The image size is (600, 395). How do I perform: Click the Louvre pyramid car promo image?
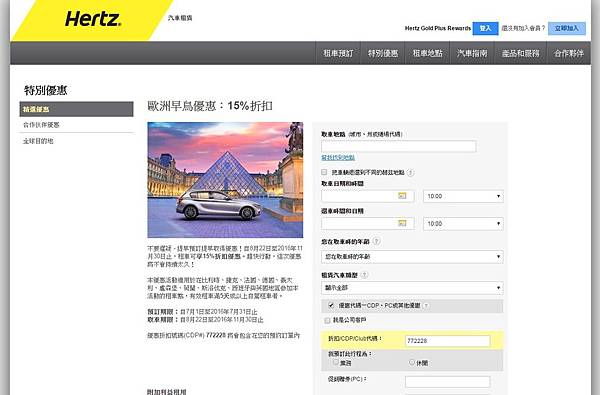pyautogui.click(x=225, y=180)
